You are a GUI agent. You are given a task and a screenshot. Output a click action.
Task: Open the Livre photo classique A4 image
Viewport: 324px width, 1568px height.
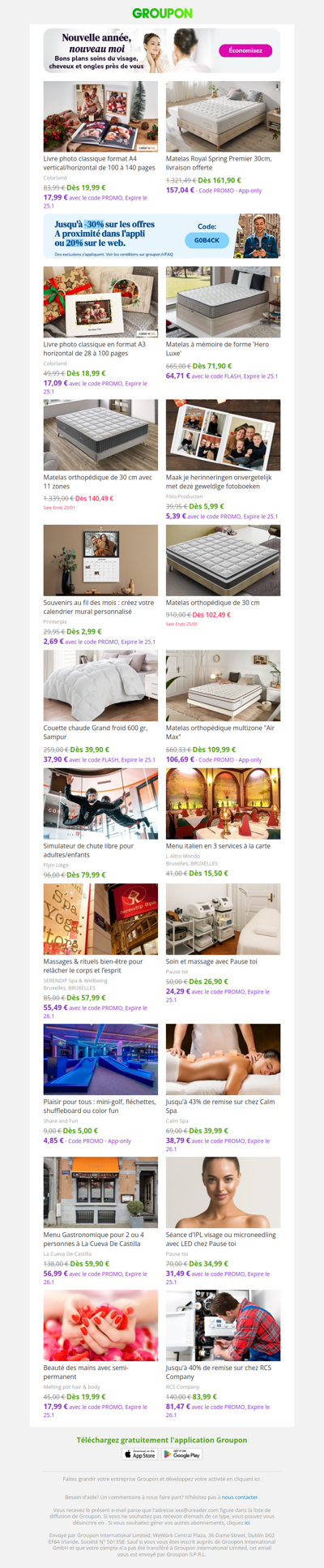[100, 116]
